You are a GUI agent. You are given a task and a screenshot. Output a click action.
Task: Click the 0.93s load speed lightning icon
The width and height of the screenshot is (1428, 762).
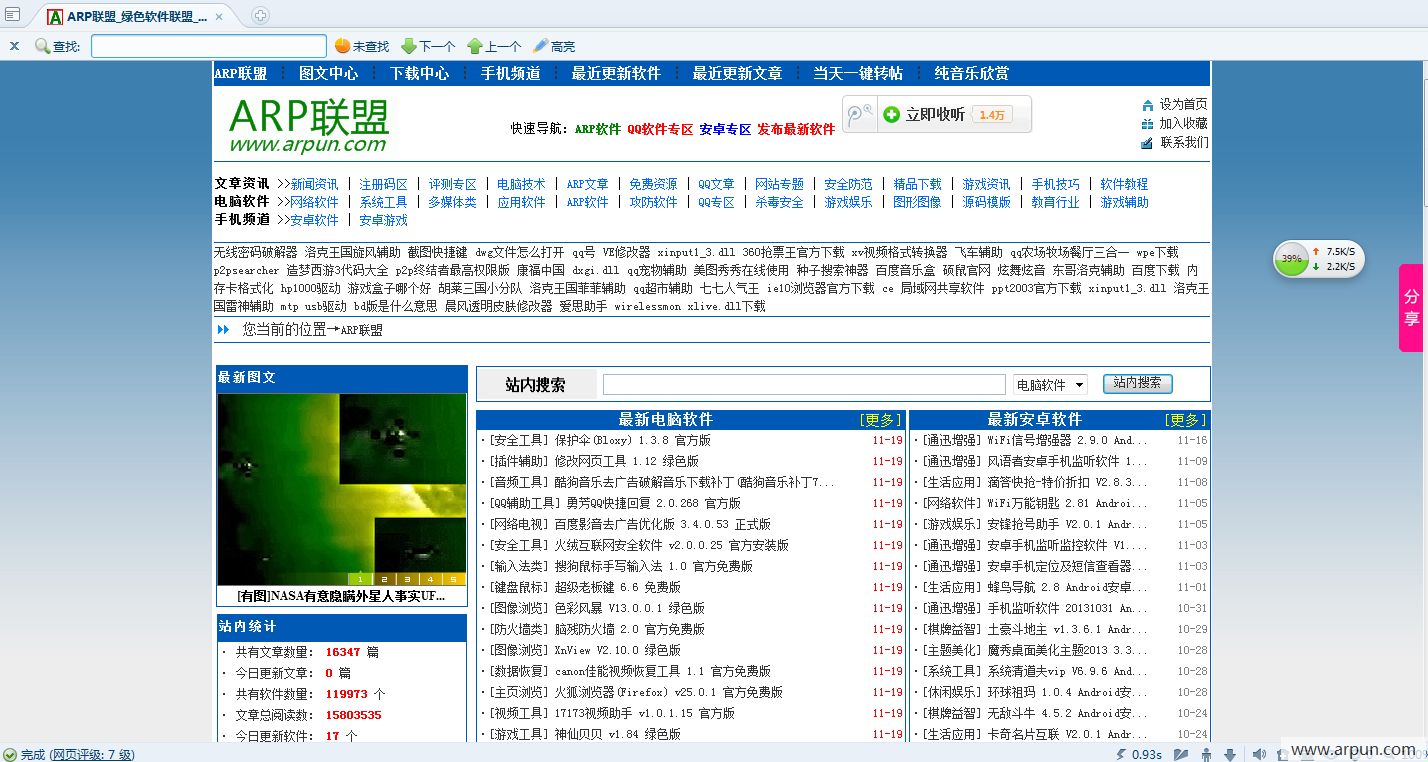[1122, 754]
